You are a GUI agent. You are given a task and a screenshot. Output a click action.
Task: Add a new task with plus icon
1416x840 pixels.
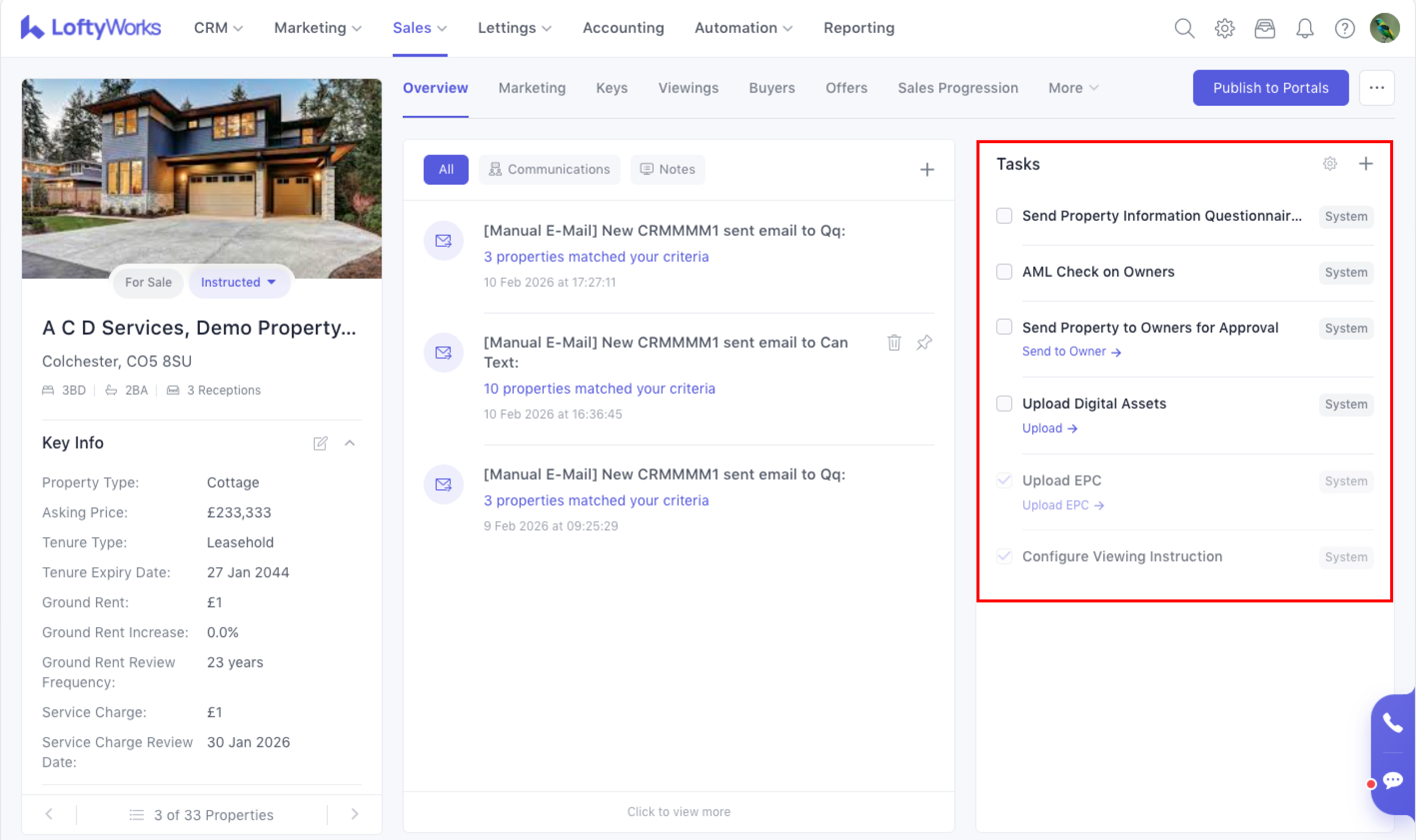pyautogui.click(x=1365, y=164)
